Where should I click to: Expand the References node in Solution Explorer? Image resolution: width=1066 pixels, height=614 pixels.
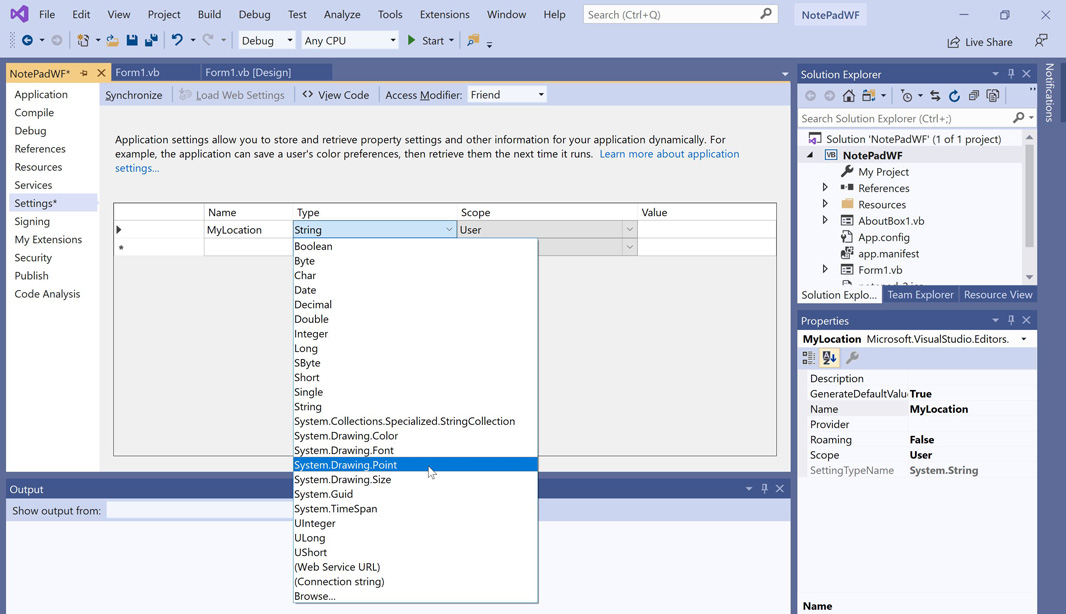(825, 188)
